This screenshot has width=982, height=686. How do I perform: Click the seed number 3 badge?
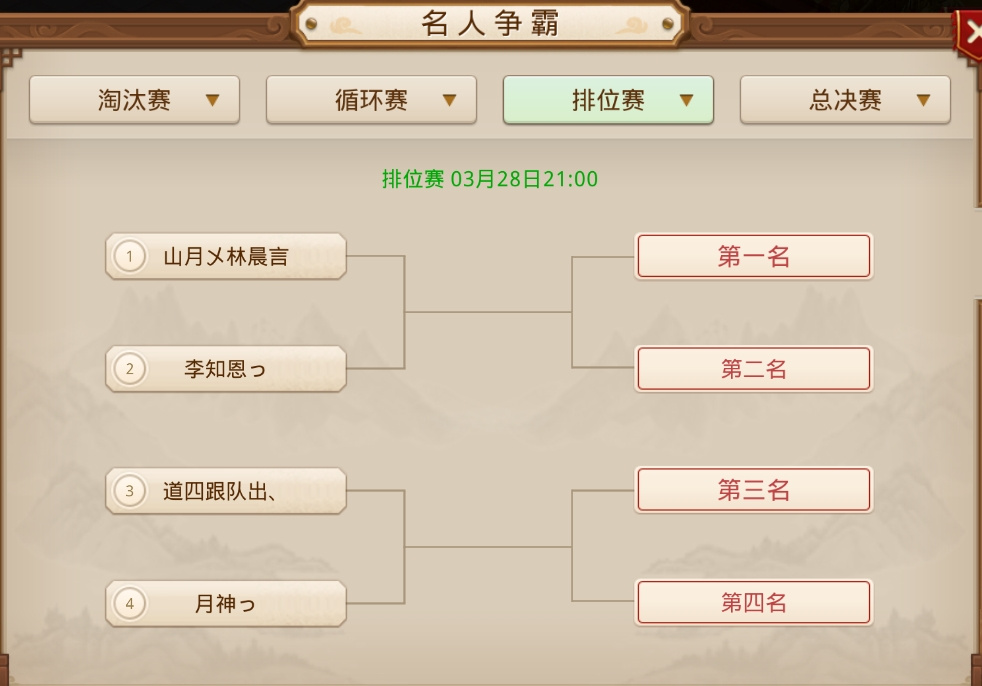[x=129, y=491]
